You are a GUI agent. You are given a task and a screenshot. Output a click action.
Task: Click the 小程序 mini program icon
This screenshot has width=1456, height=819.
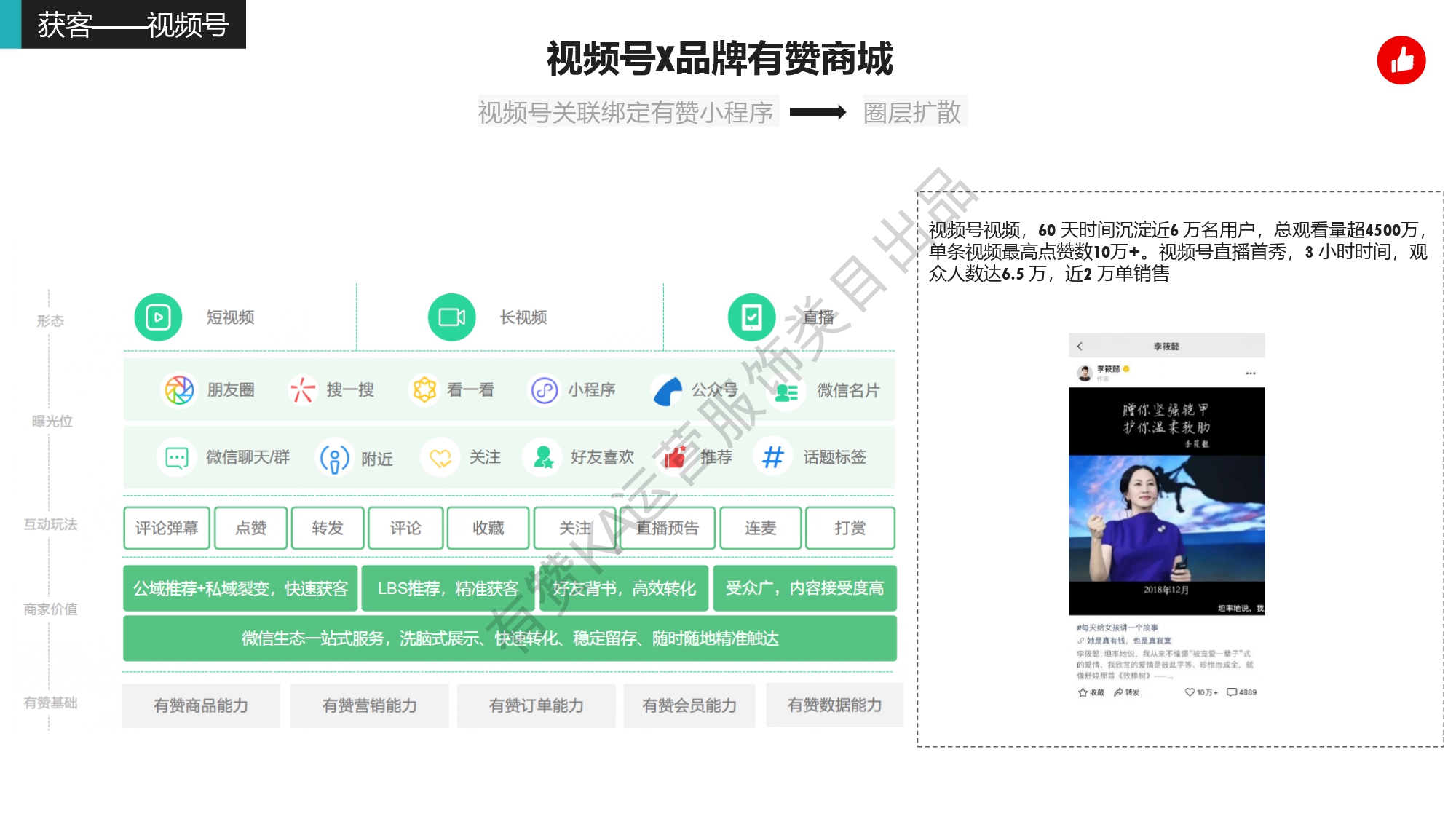[x=544, y=390]
